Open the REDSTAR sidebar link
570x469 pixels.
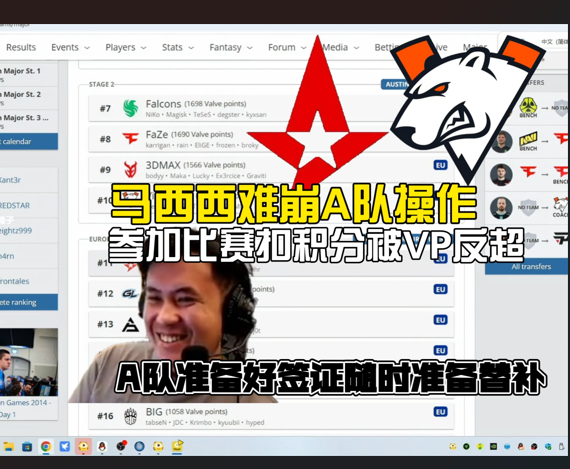pos(15,205)
